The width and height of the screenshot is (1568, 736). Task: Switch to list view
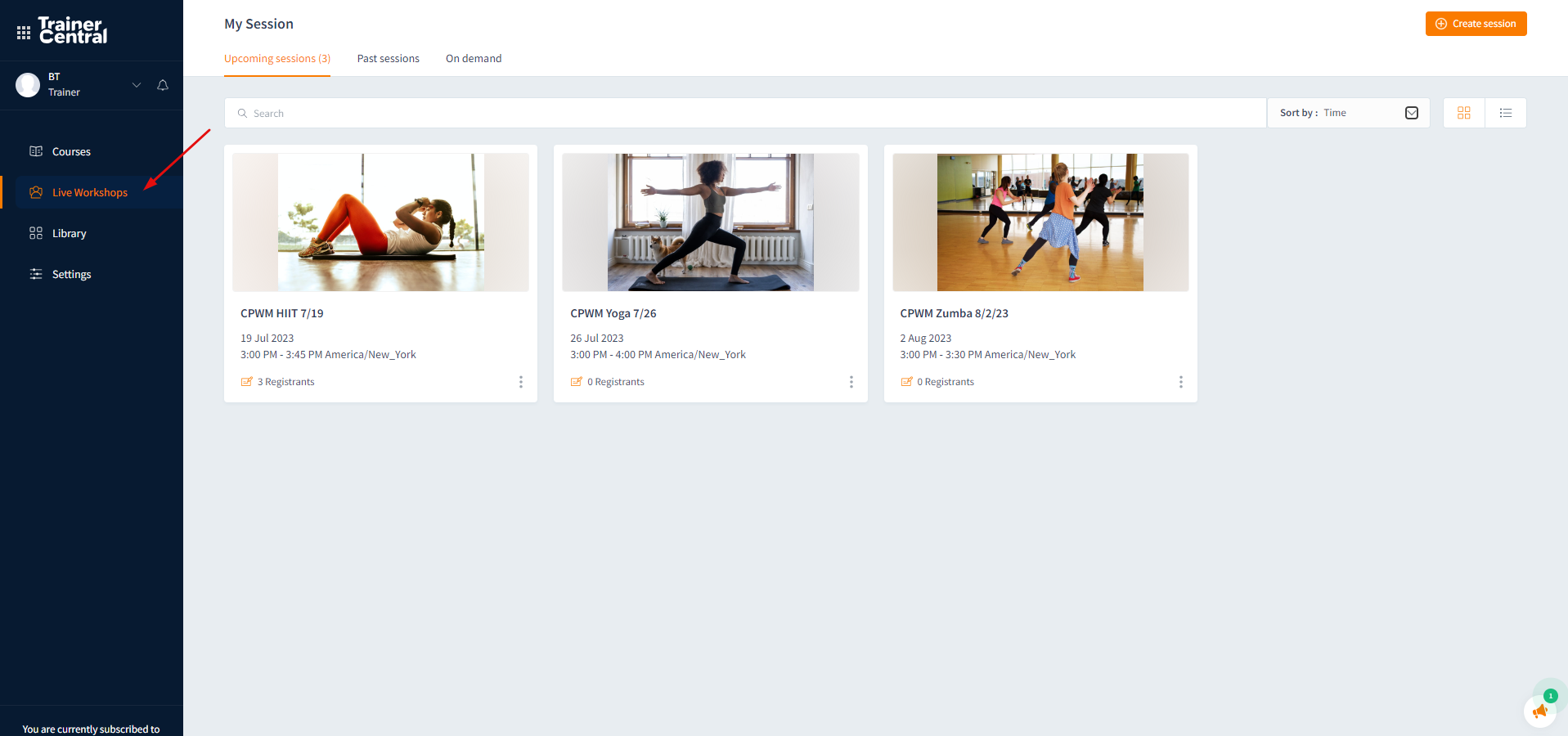point(1506,113)
